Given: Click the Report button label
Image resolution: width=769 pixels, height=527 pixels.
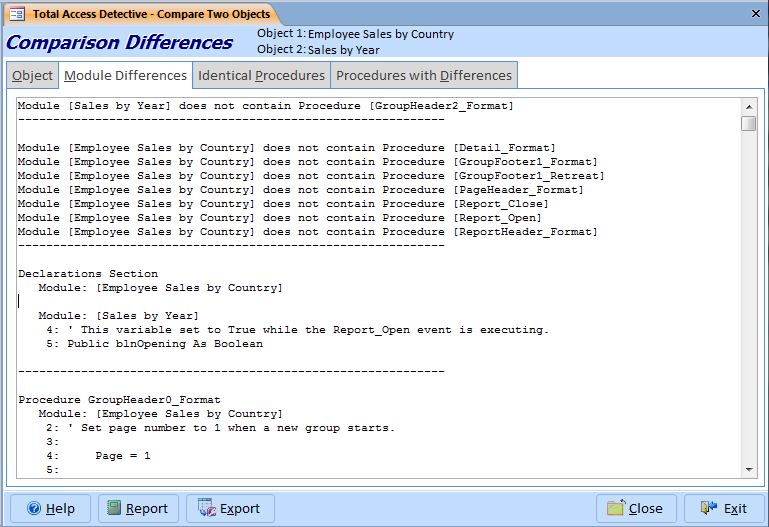Looking at the screenshot, I should pos(147,509).
